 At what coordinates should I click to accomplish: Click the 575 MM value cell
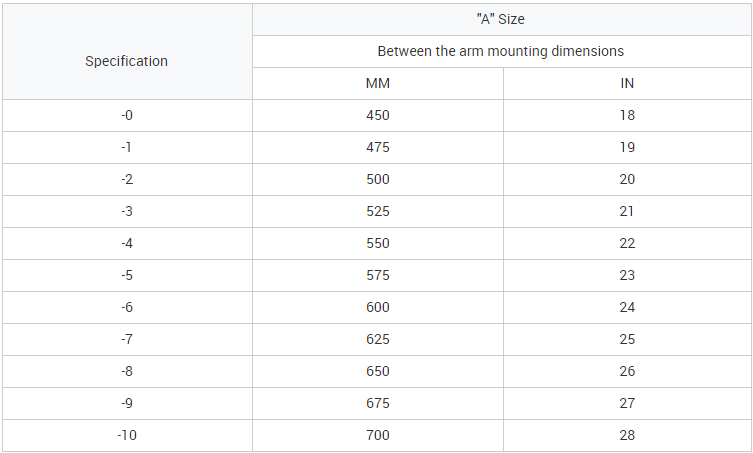(378, 275)
